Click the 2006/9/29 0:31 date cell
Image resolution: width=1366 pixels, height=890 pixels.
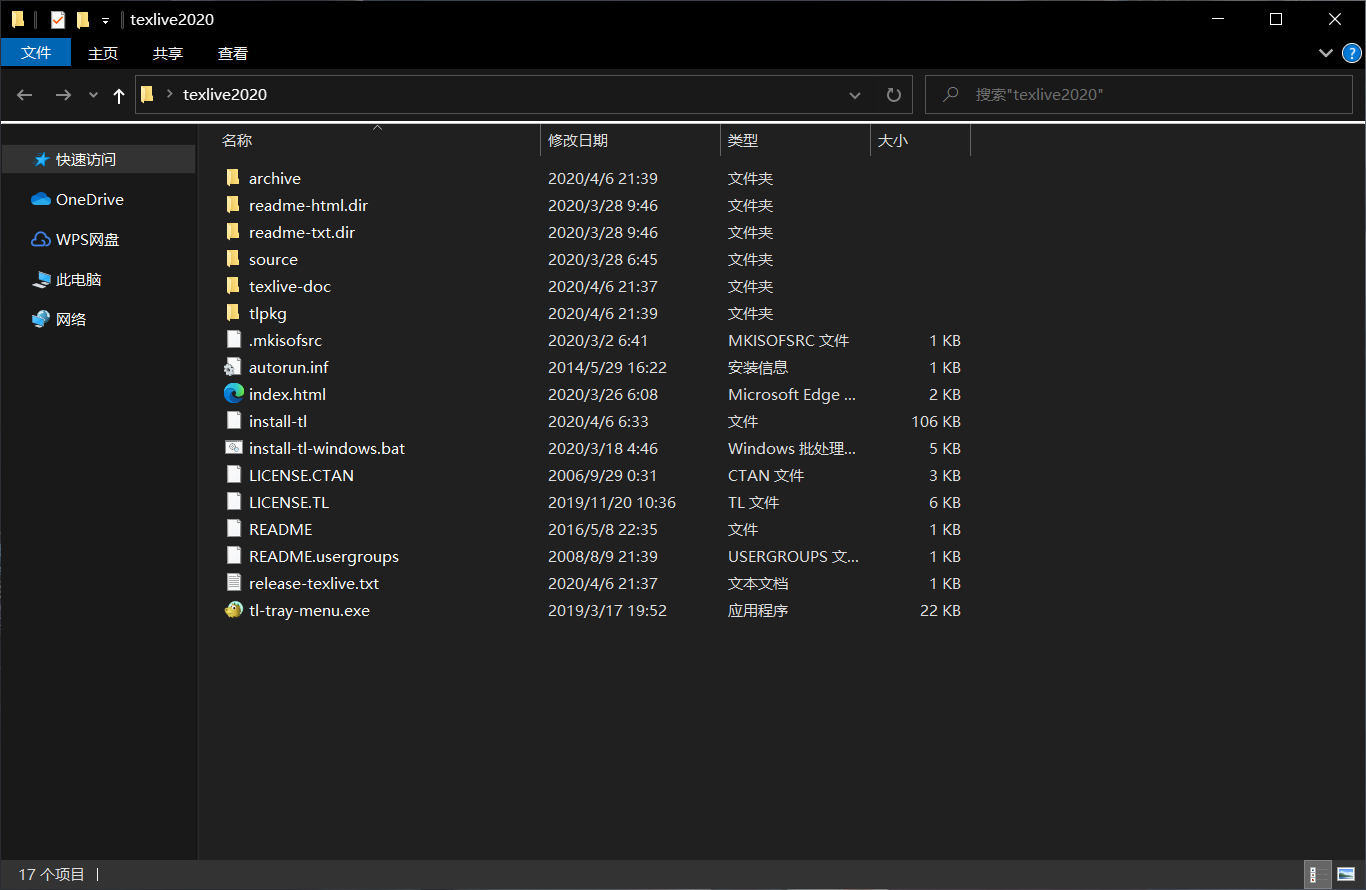point(603,475)
